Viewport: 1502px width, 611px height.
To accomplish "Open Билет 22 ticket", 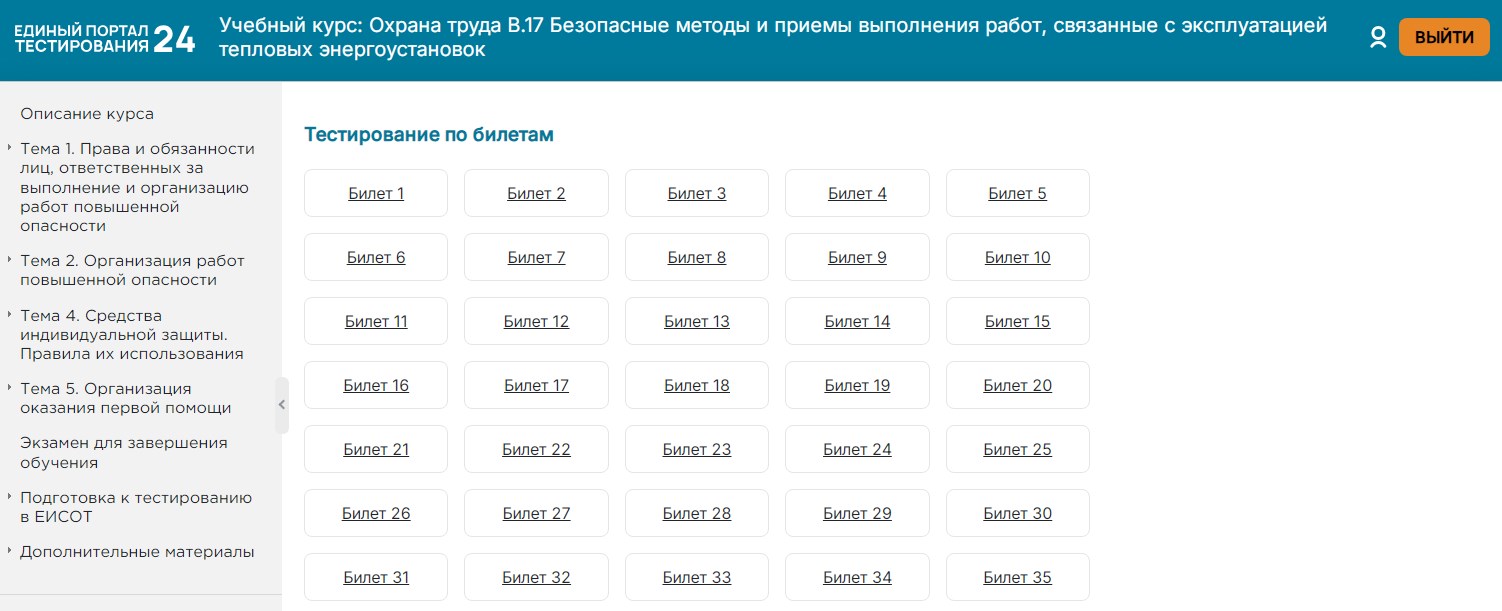I will pyautogui.click(x=536, y=450).
